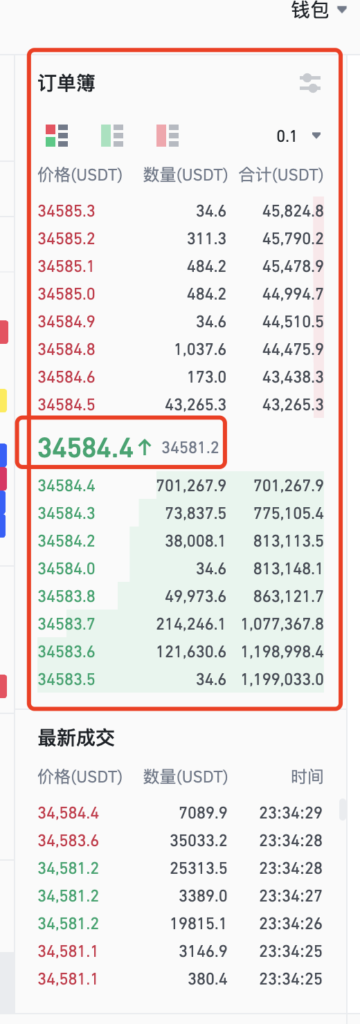Select combined buy and sell order view icon
Viewport: 360px width, 1024px height.
click(57, 136)
